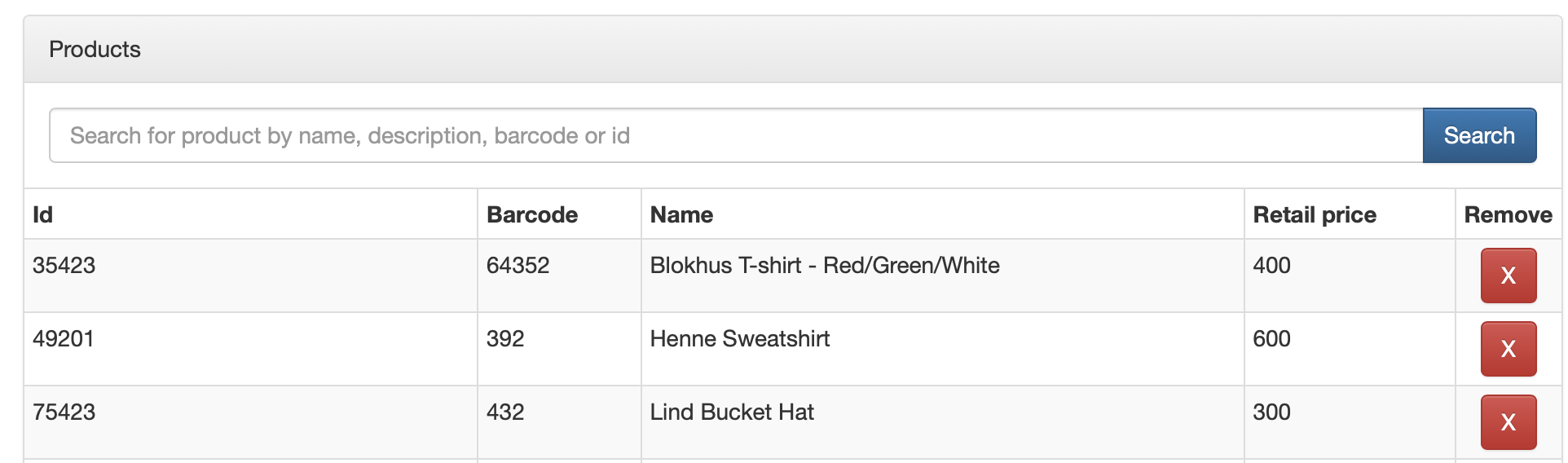Click the Name column header

point(681,214)
